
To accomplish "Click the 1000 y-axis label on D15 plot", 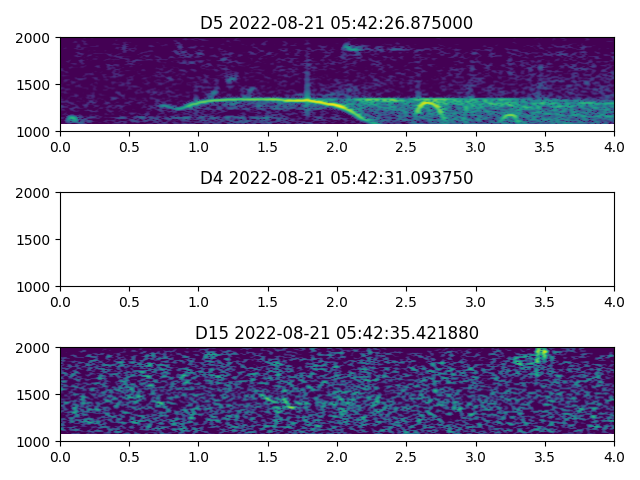I will [37, 441].
